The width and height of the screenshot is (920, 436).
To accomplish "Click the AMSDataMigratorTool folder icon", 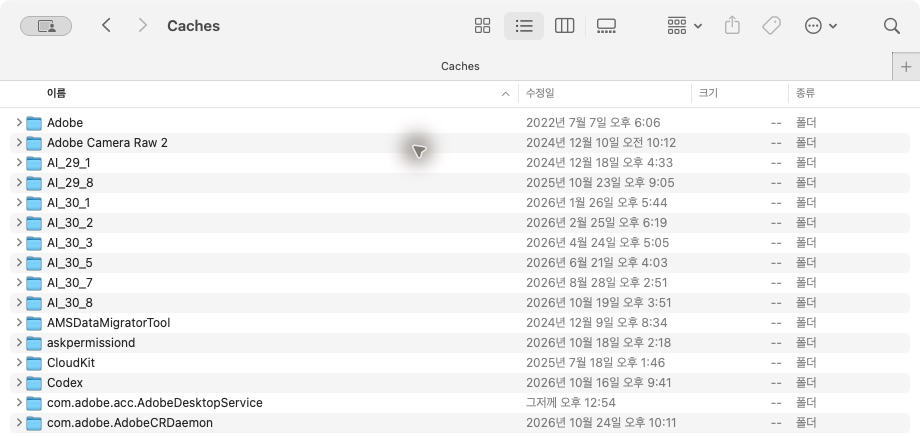I will (x=34, y=323).
